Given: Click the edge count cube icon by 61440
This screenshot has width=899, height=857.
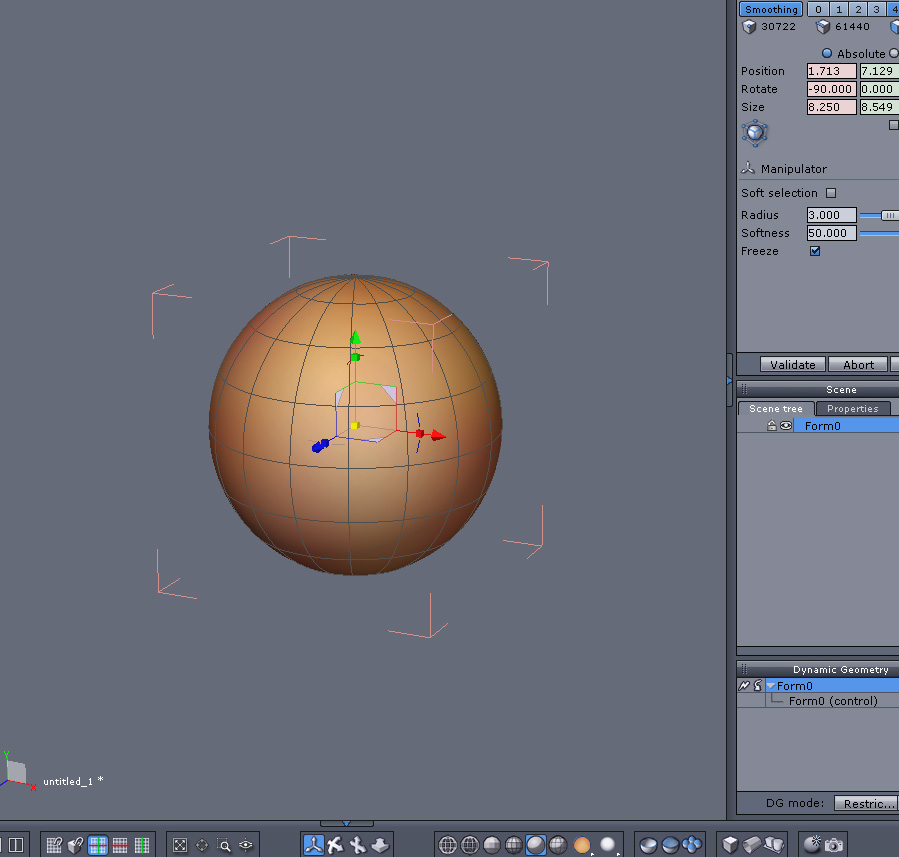Looking at the screenshot, I should click(x=823, y=27).
